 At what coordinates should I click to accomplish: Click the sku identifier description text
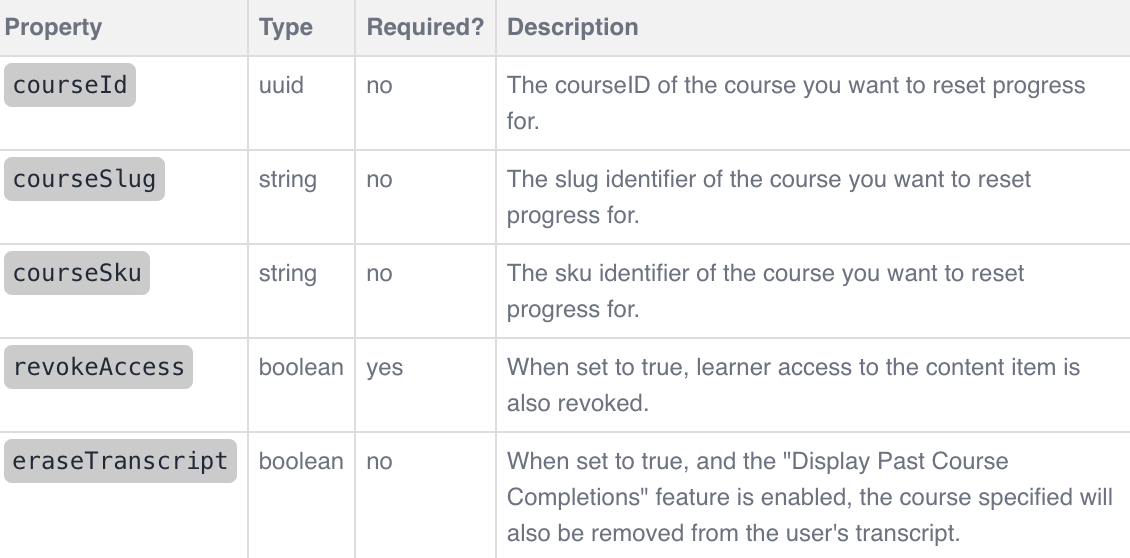pos(765,291)
